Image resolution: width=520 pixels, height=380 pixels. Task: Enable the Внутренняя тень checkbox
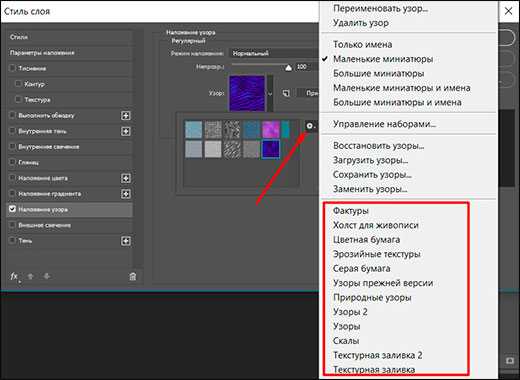point(13,131)
